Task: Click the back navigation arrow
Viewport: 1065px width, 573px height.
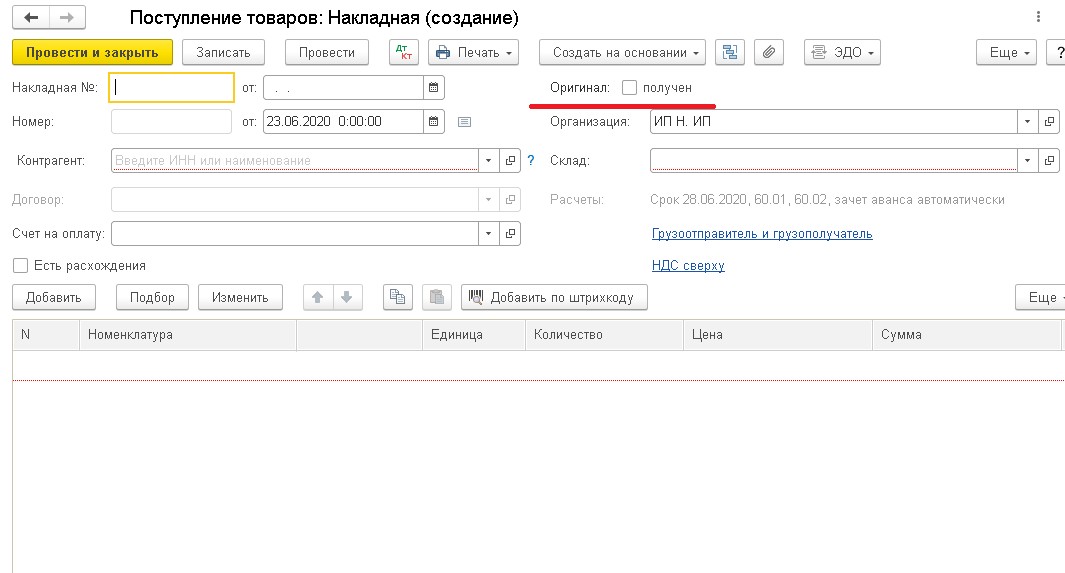Action: click(31, 18)
